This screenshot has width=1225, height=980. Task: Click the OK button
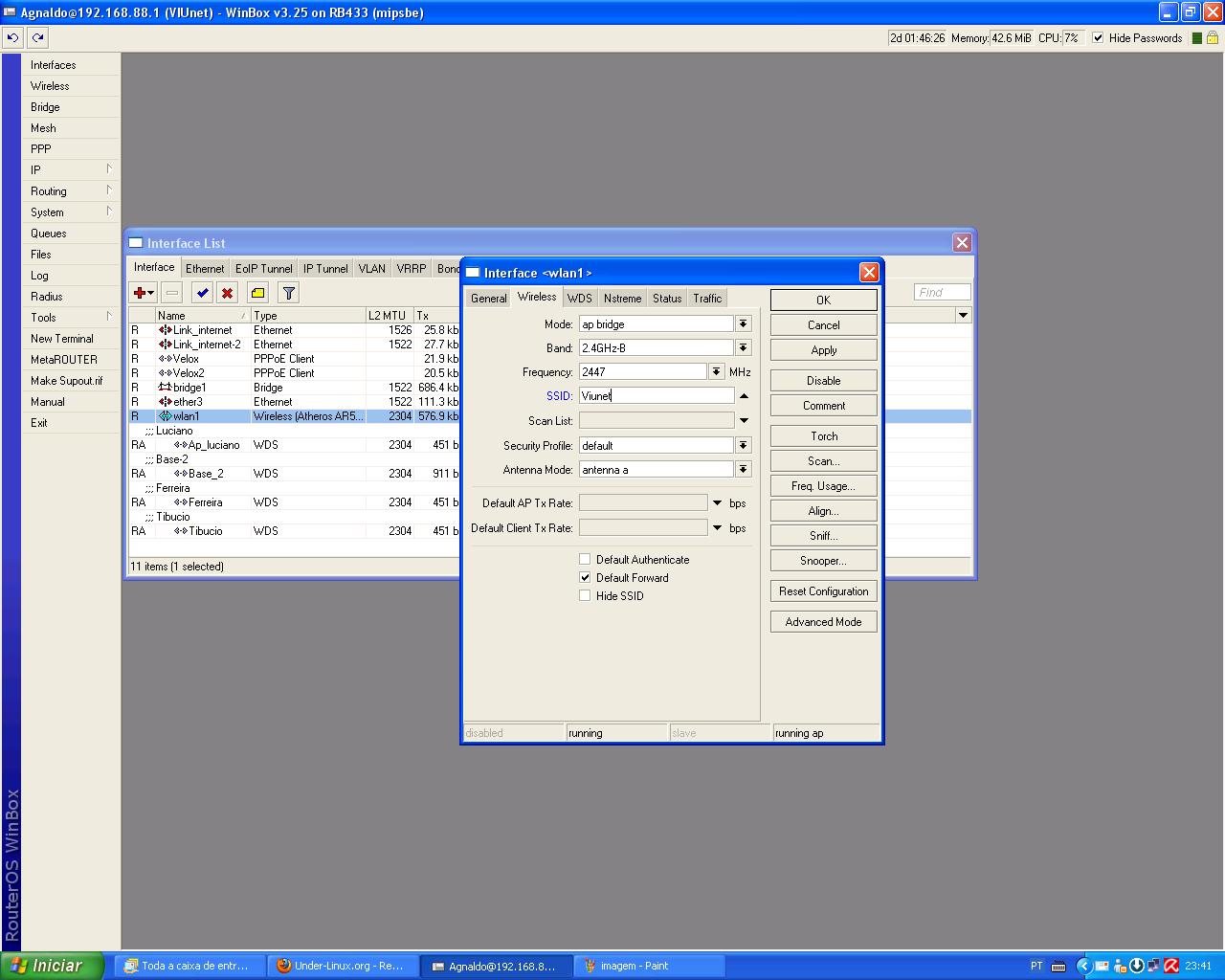tap(823, 300)
